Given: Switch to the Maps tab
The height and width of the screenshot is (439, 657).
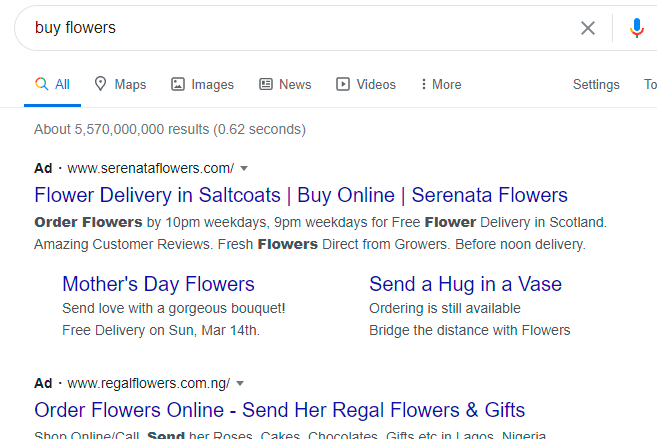Looking at the screenshot, I should pyautogui.click(x=120, y=84).
